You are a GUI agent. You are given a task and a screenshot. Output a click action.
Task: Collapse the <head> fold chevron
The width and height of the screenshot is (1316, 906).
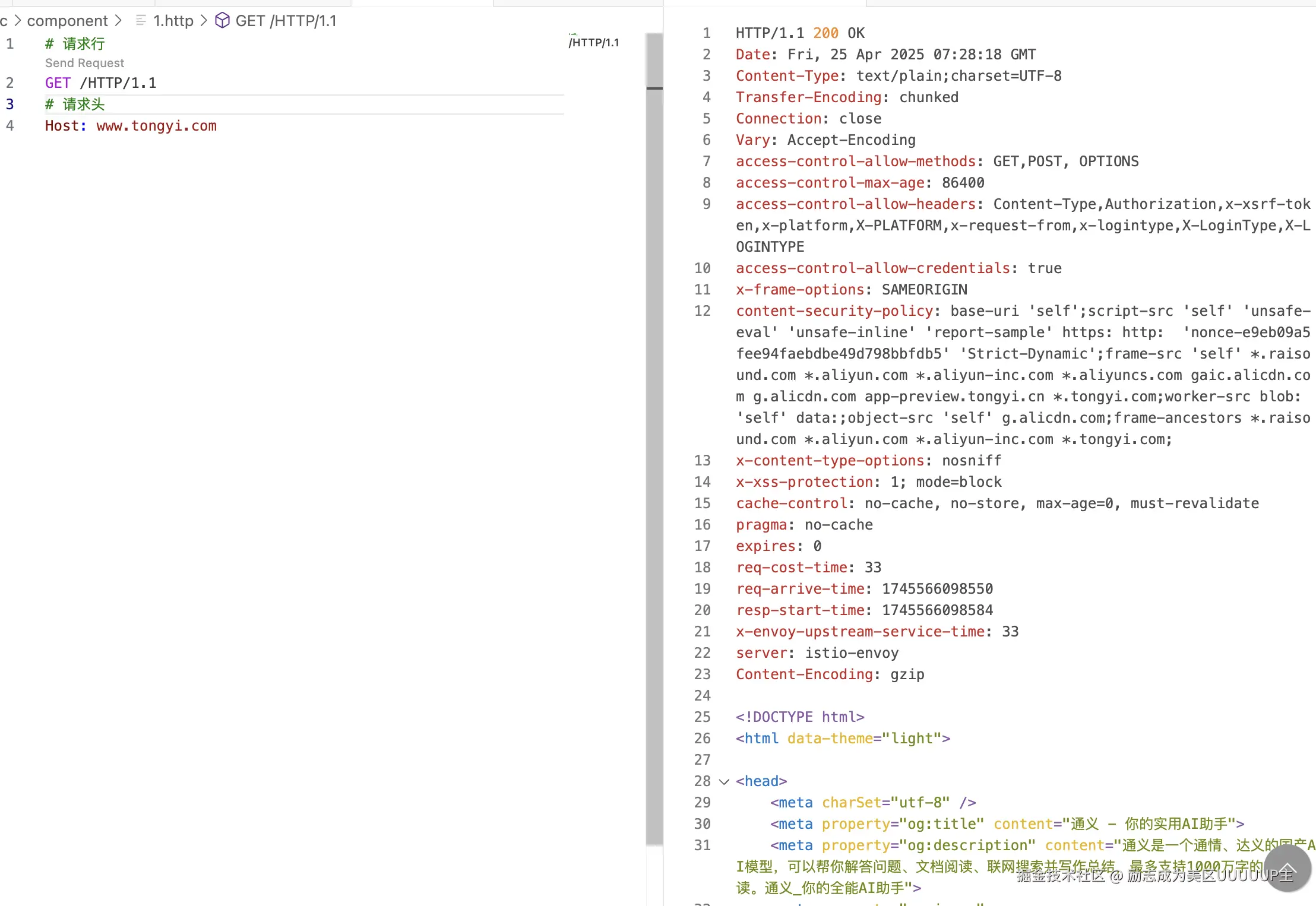(x=724, y=781)
